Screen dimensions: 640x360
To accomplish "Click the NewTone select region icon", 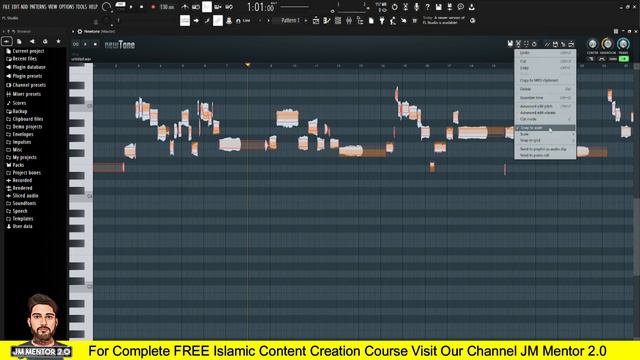I will 526,44.
